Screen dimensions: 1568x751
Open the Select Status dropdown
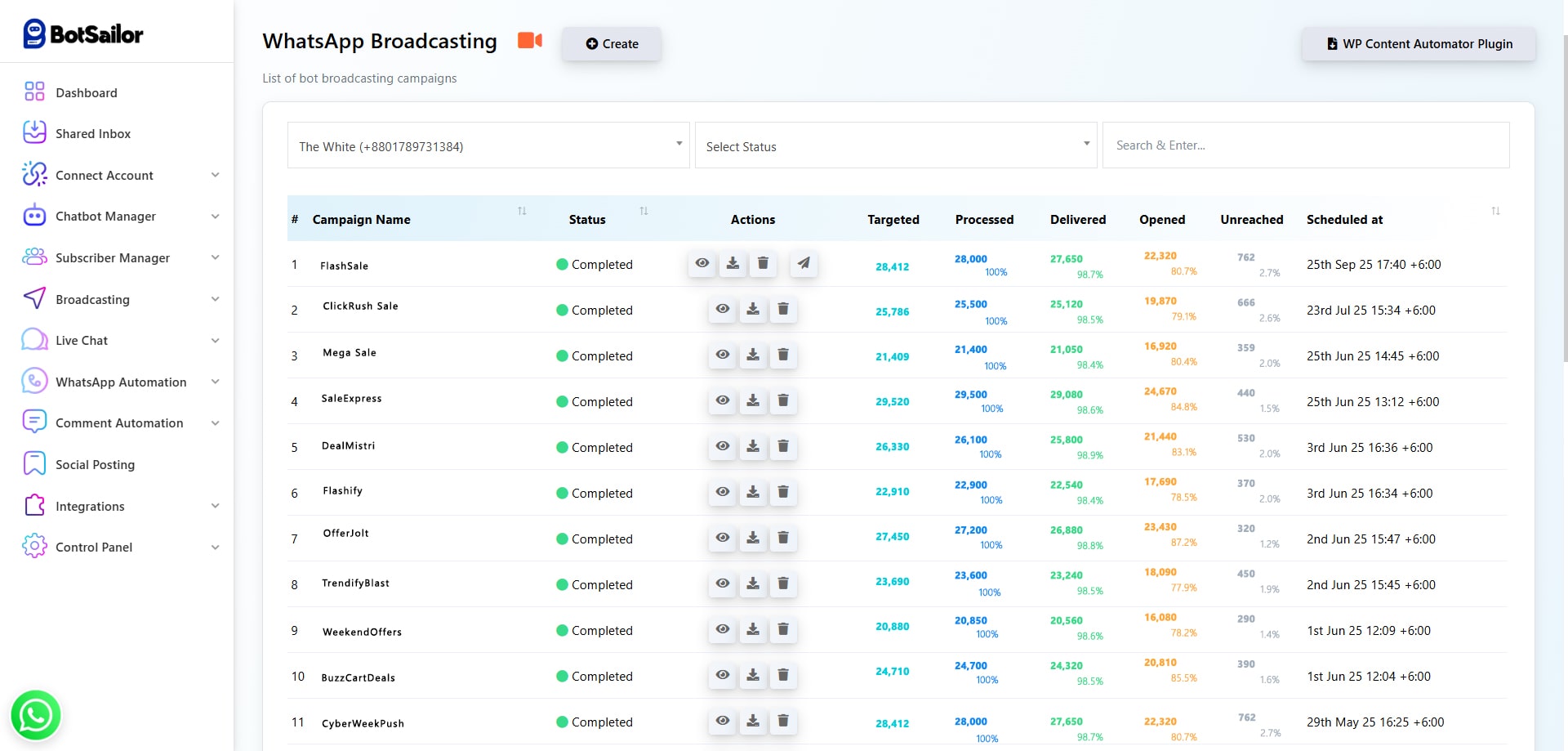(895, 145)
